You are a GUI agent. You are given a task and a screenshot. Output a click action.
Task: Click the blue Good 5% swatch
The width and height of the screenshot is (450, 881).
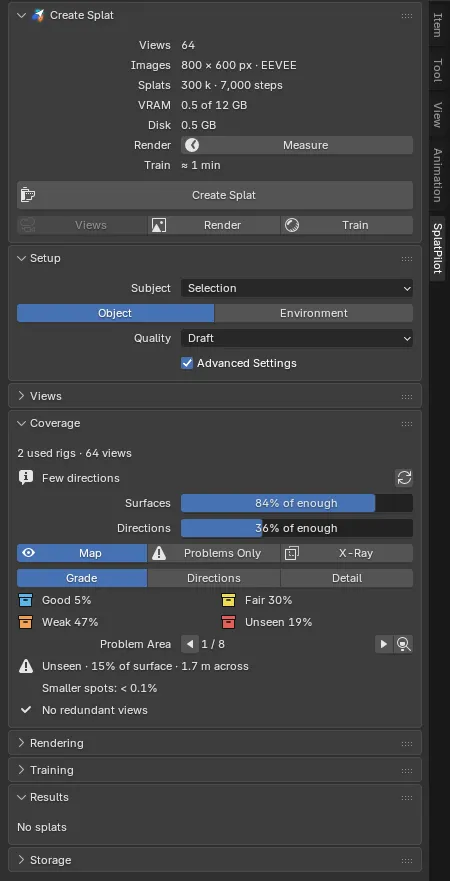(25, 601)
